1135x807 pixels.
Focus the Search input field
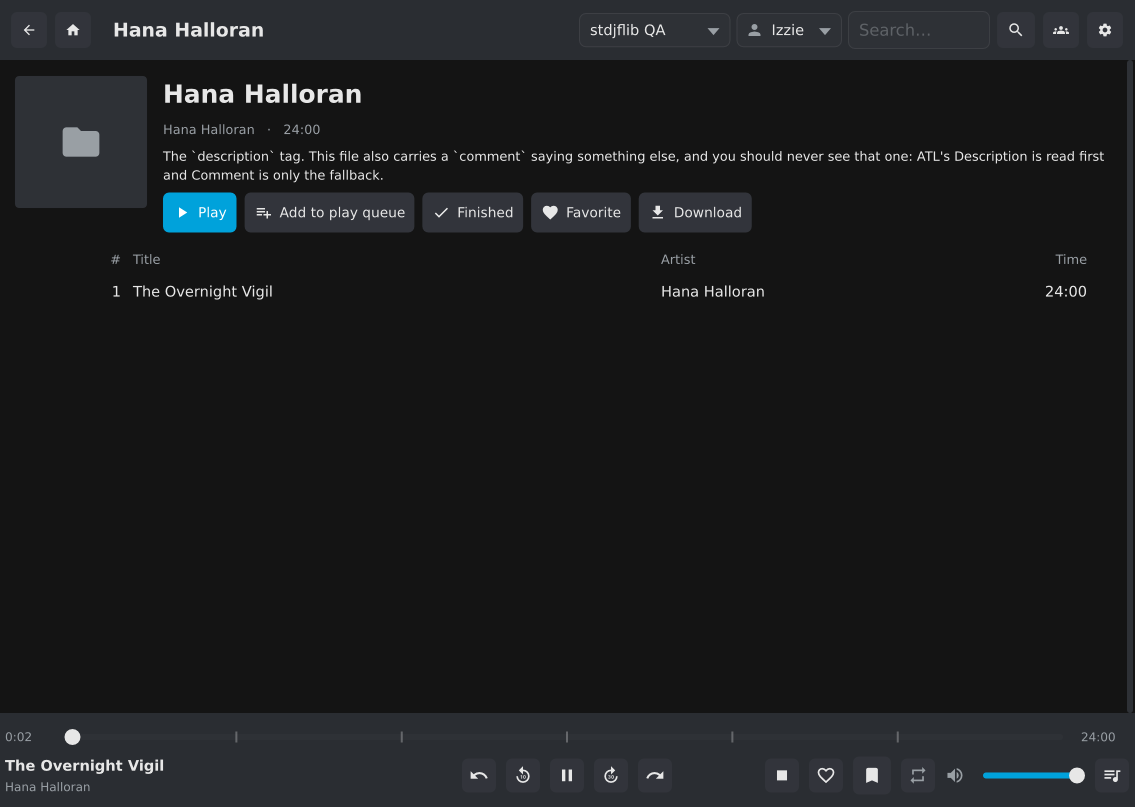click(x=918, y=30)
